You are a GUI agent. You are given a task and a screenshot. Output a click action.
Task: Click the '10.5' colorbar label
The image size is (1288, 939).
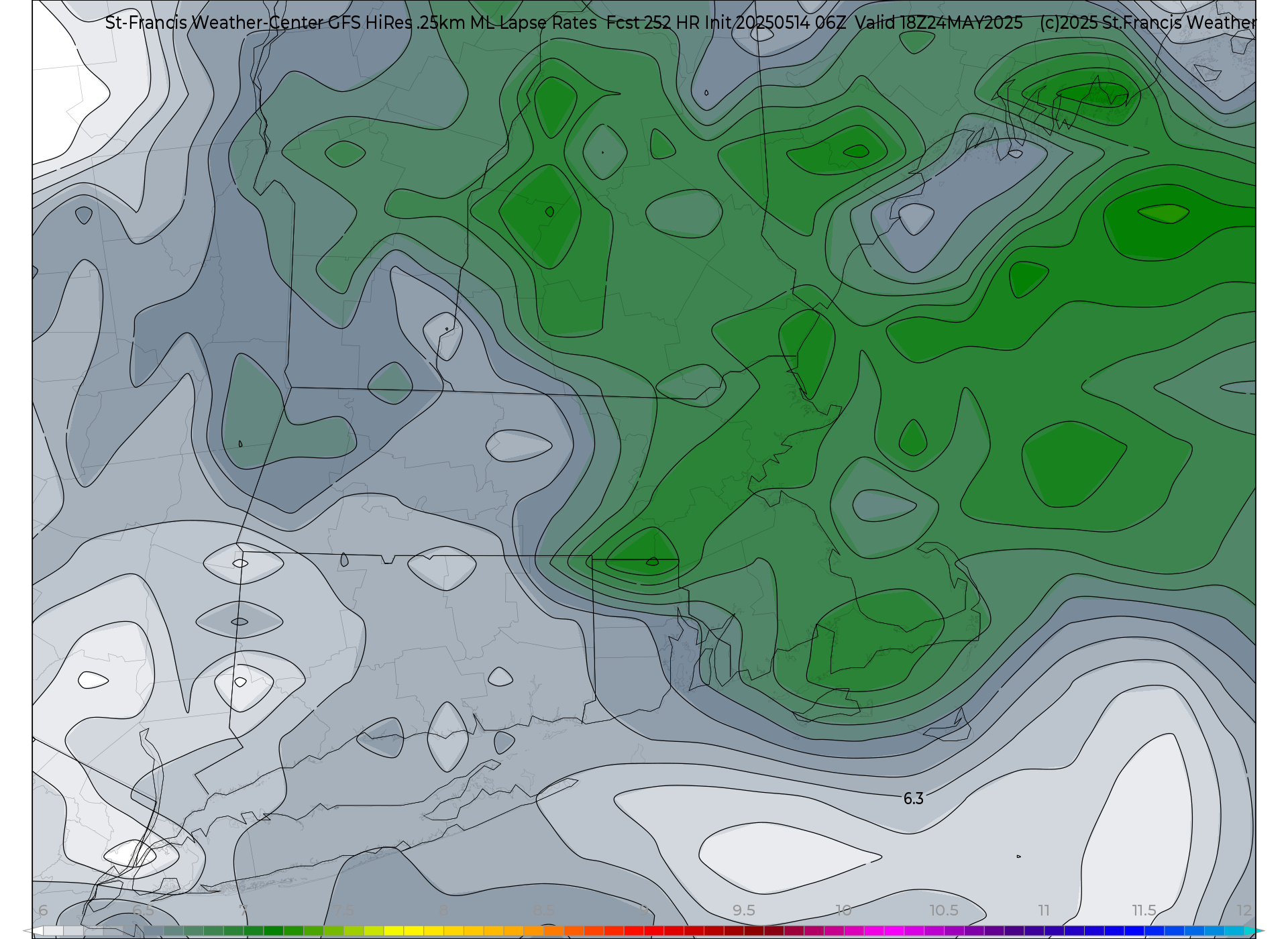coord(943,910)
